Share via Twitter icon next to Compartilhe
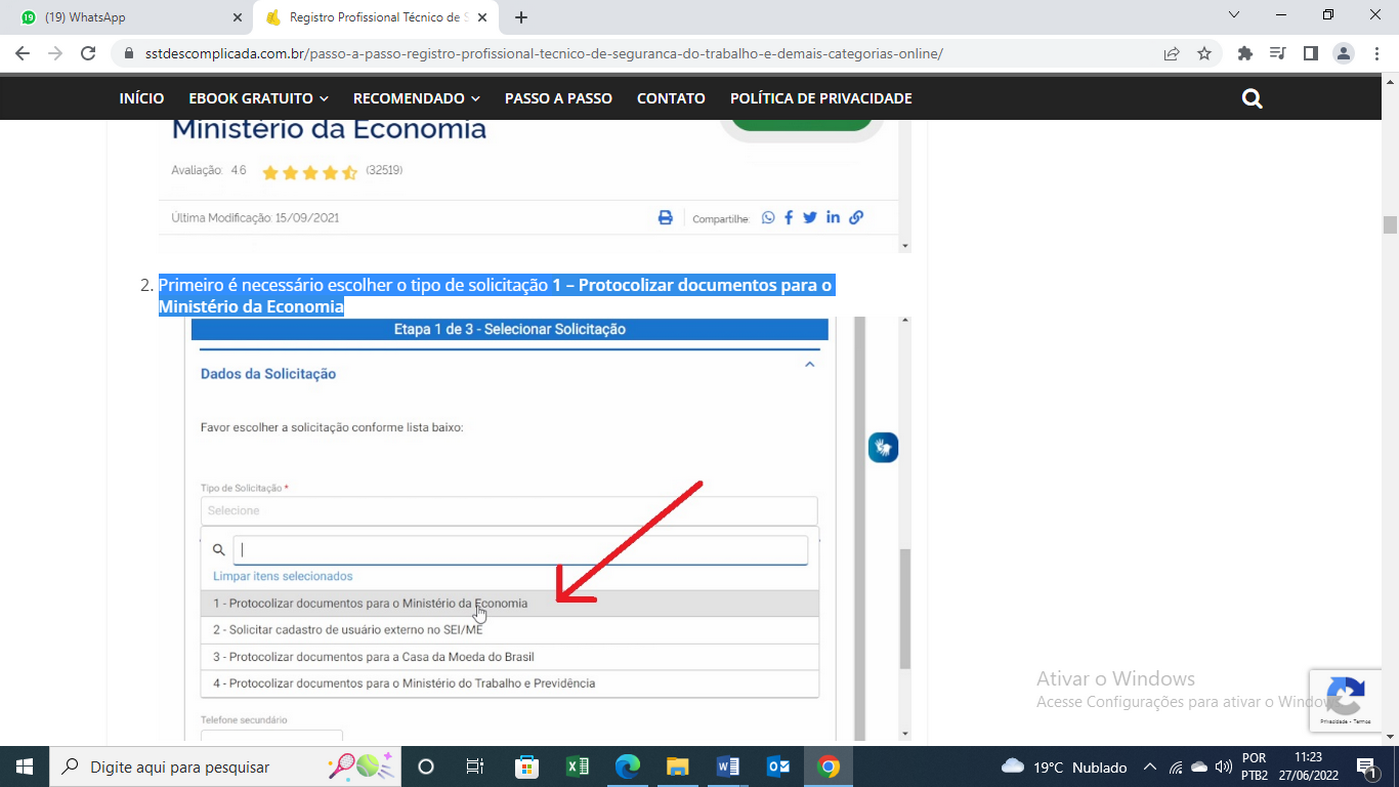1399x787 pixels. (810, 218)
